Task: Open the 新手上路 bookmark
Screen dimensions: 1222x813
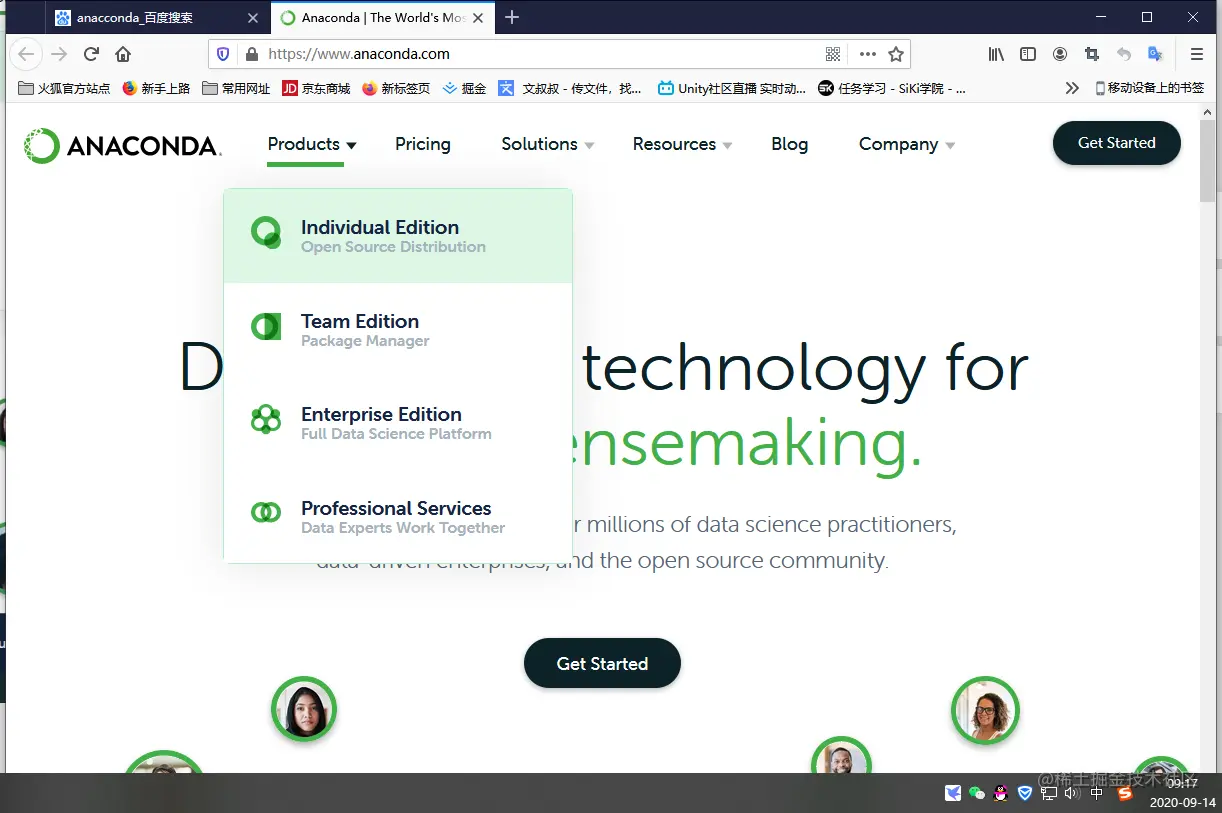Action: pos(156,88)
